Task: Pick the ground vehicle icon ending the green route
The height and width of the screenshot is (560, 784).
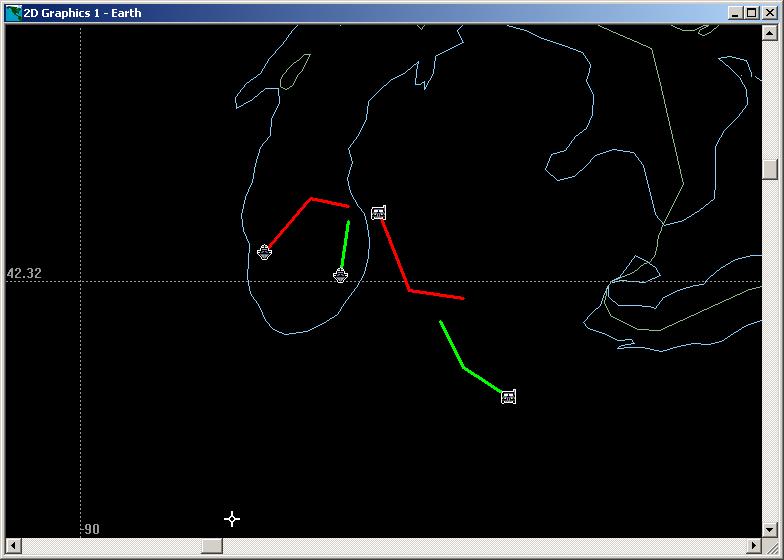Action: [x=508, y=397]
